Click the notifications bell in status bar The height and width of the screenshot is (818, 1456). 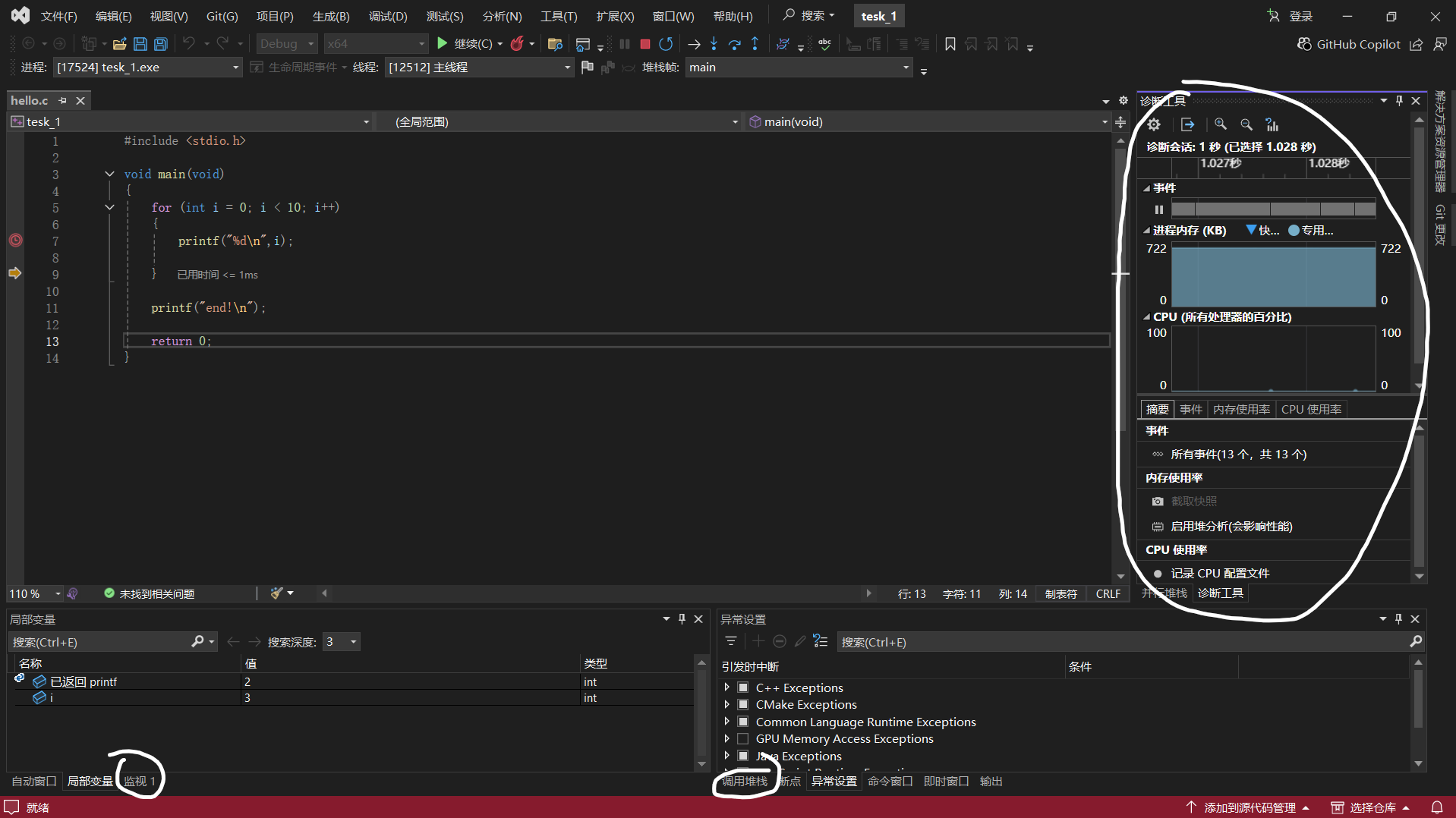[x=1436, y=807]
